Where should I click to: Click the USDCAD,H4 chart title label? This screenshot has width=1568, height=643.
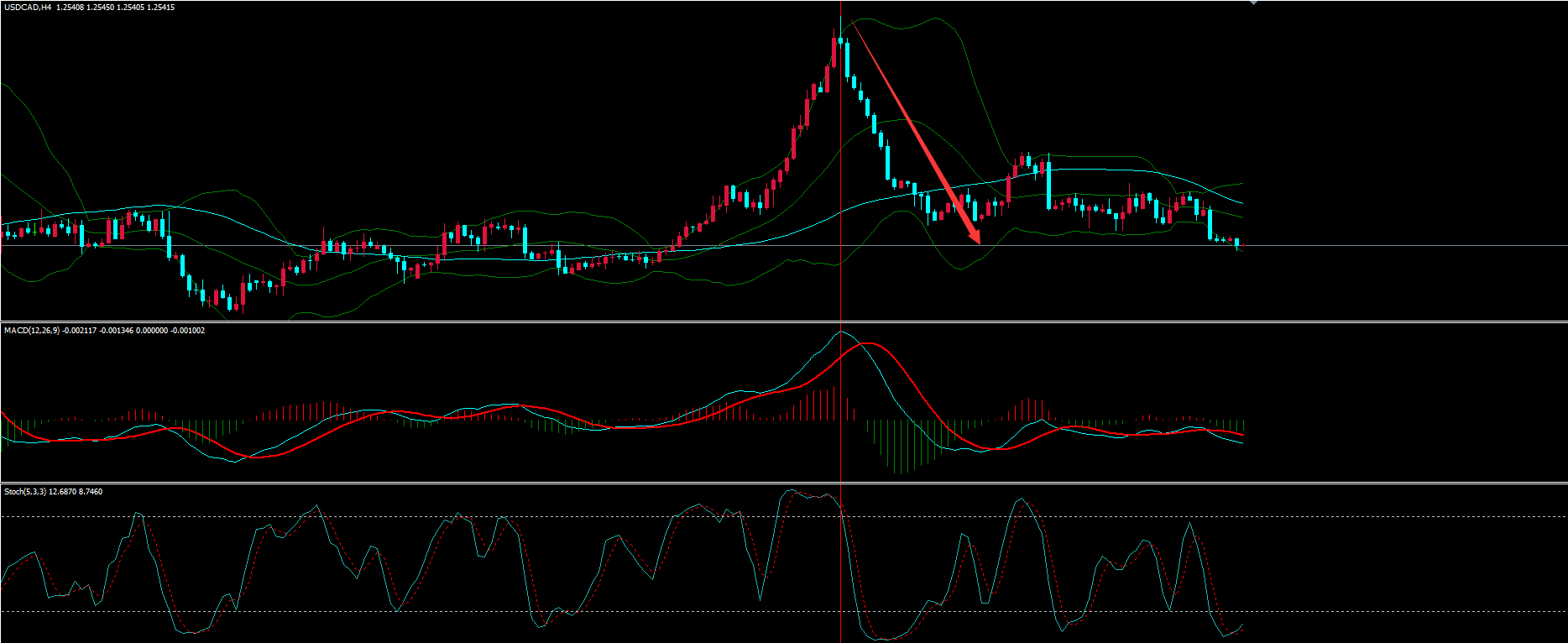(28, 8)
